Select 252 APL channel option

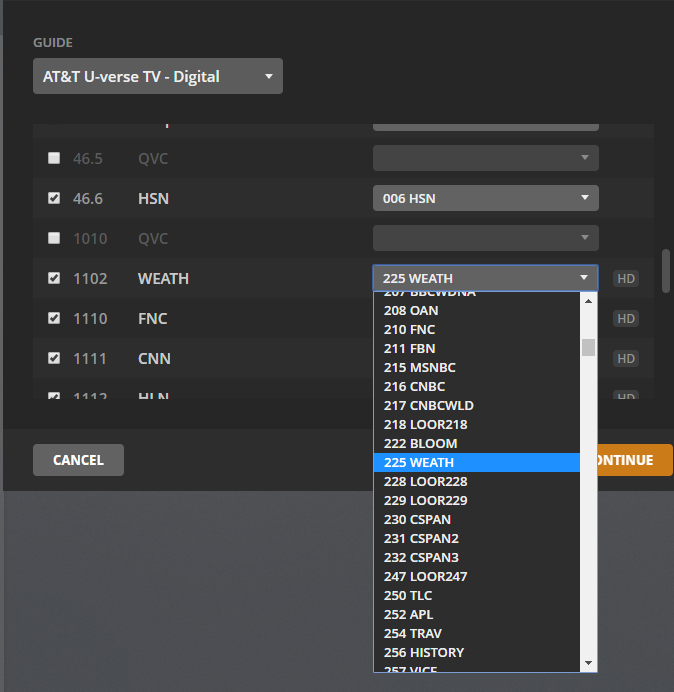pos(477,614)
